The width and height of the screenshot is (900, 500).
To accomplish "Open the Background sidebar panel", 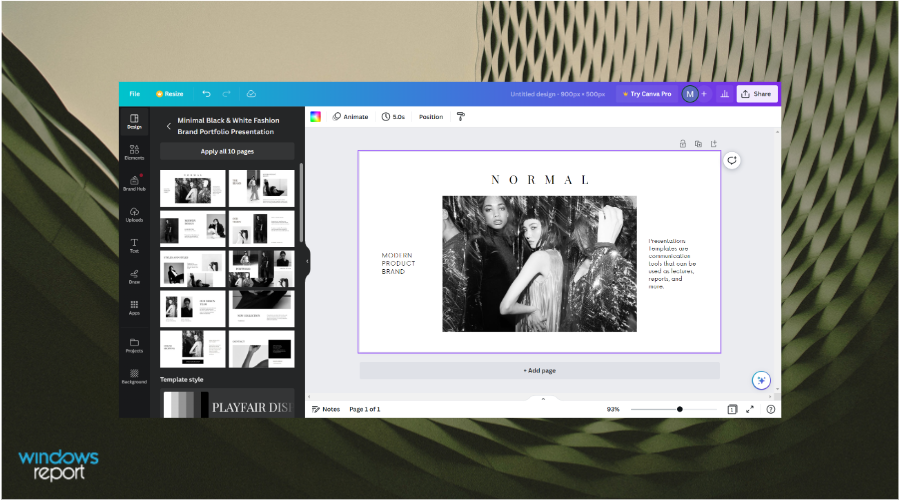I will point(134,377).
